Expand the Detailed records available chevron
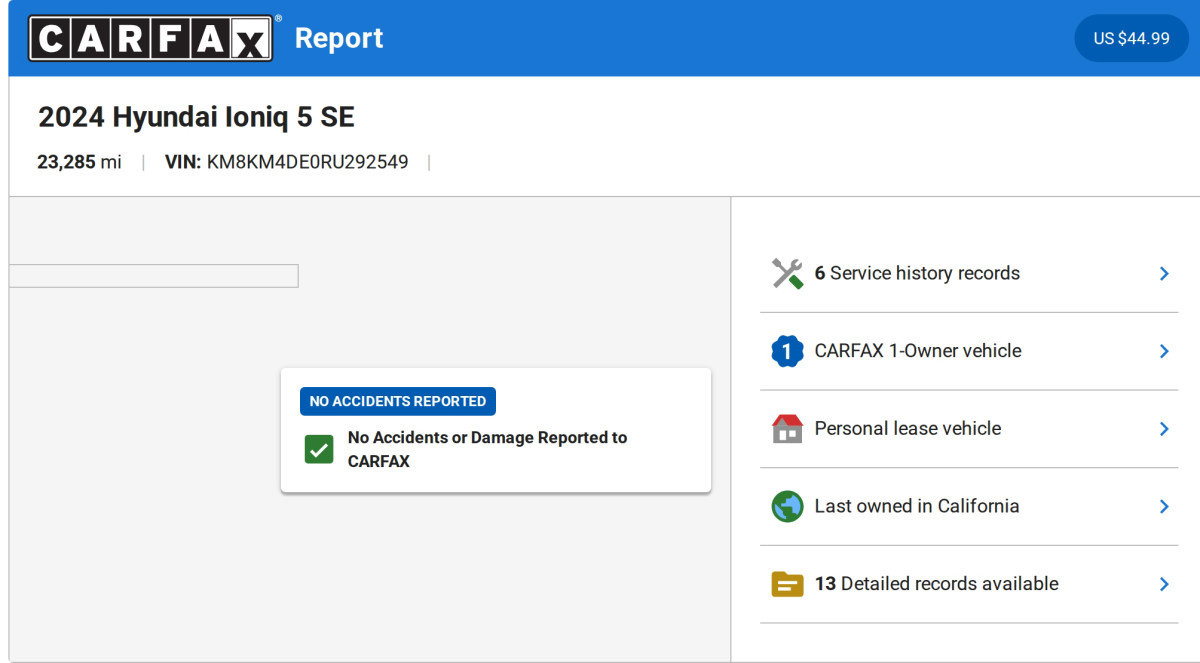The width and height of the screenshot is (1200, 663). 1163,584
